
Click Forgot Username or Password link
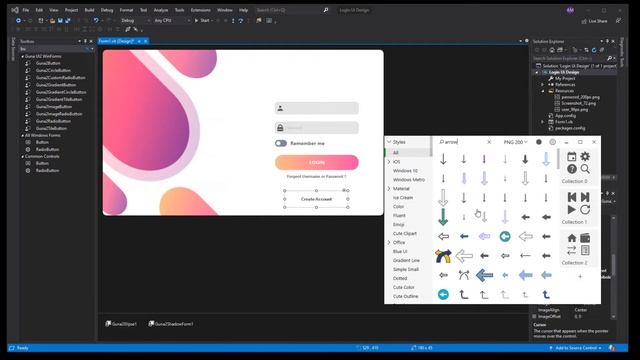[x=316, y=177]
